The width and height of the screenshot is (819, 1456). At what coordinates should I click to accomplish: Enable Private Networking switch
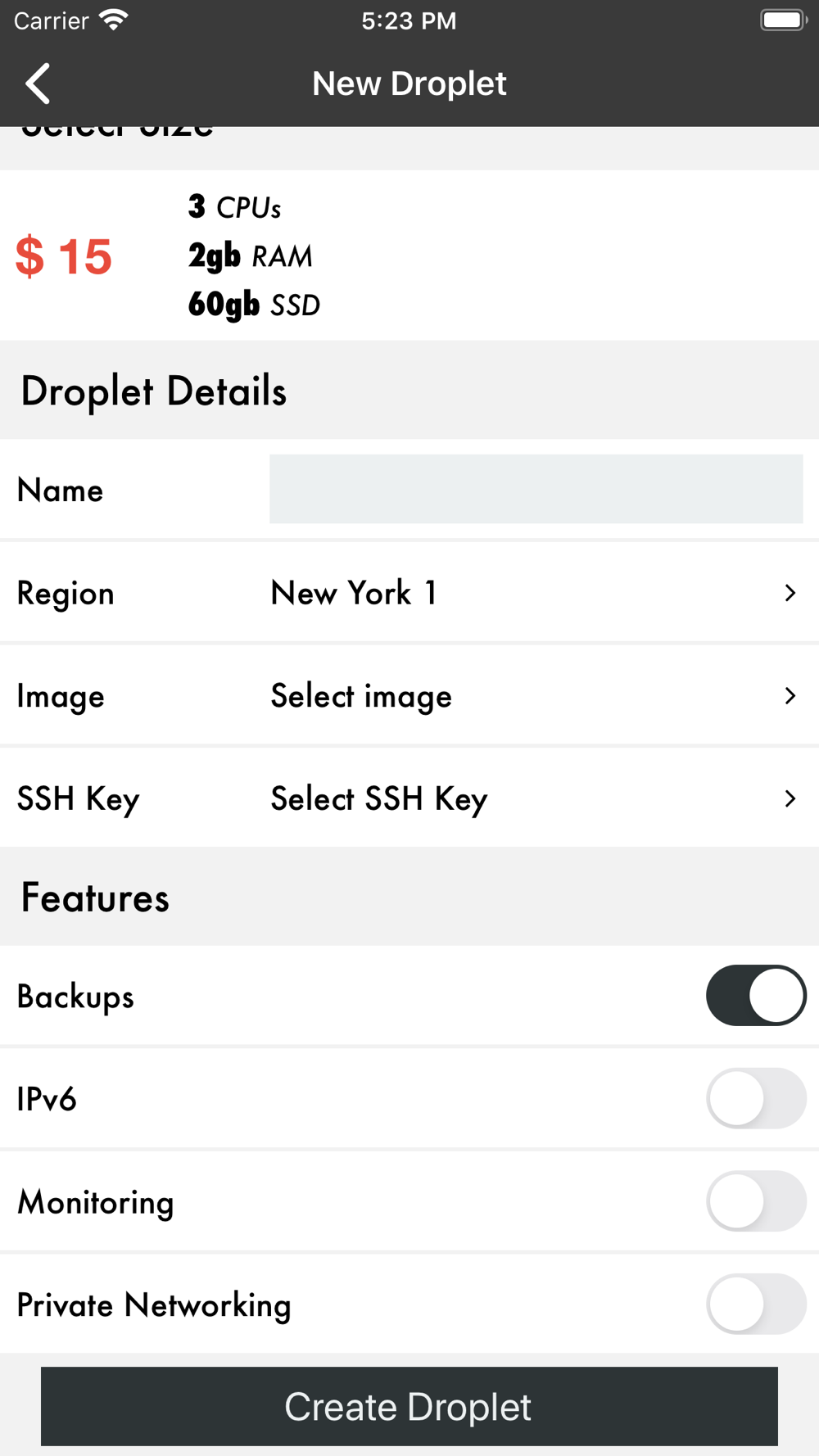pos(756,1304)
